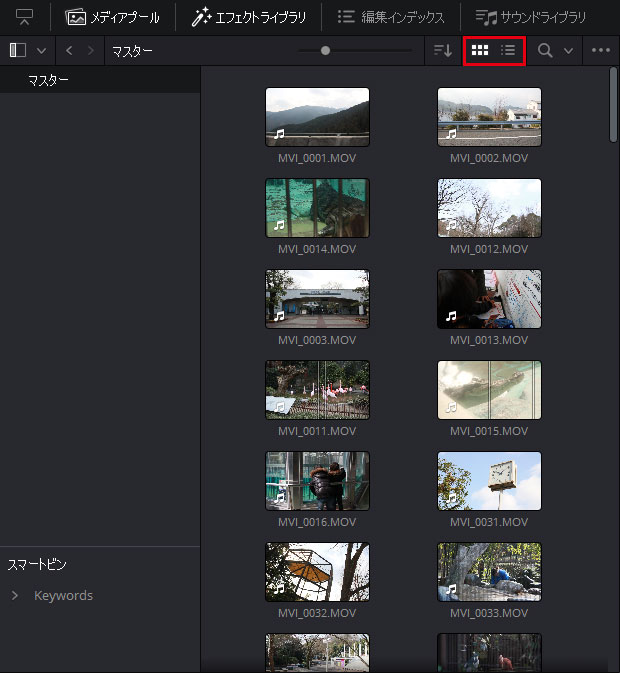Adjust the thumbnail size slider
This screenshot has width=620, height=673.
click(325, 50)
